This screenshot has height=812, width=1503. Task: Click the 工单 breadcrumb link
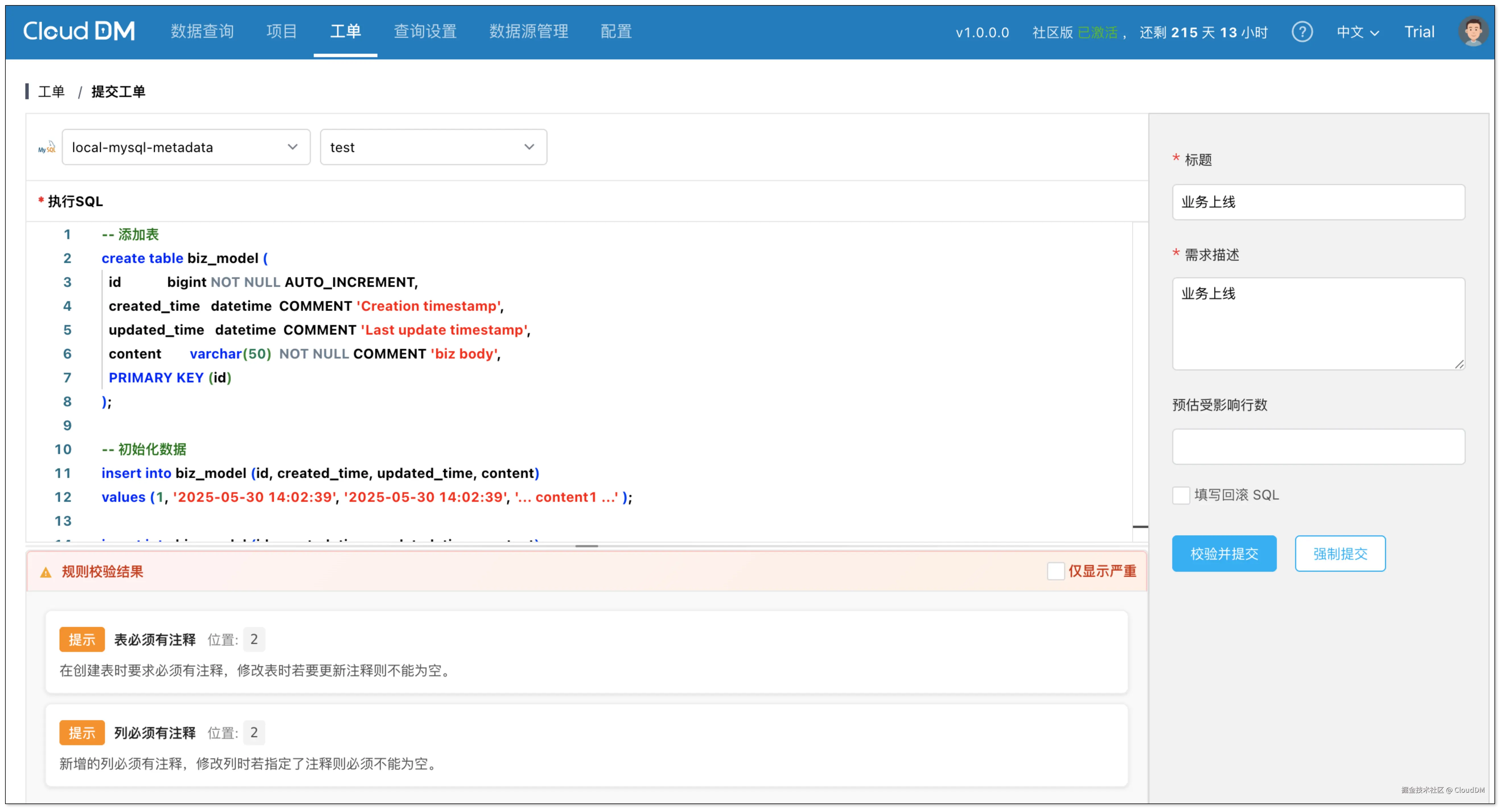pyautogui.click(x=51, y=92)
